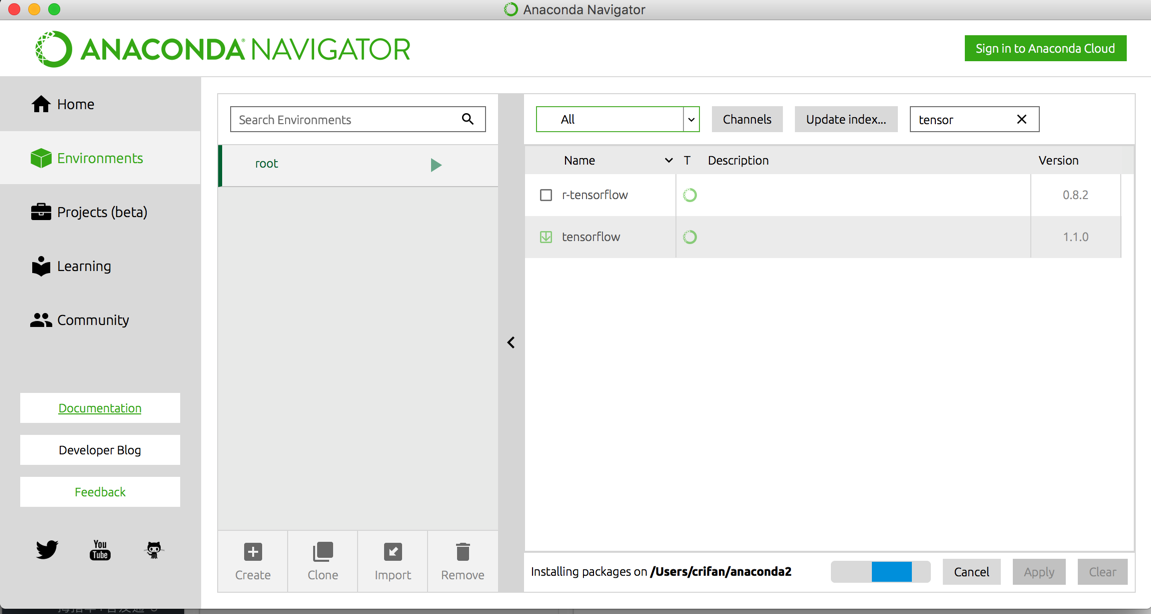The height and width of the screenshot is (614, 1151).
Task: Open the Feedback link
Action: point(100,492)
